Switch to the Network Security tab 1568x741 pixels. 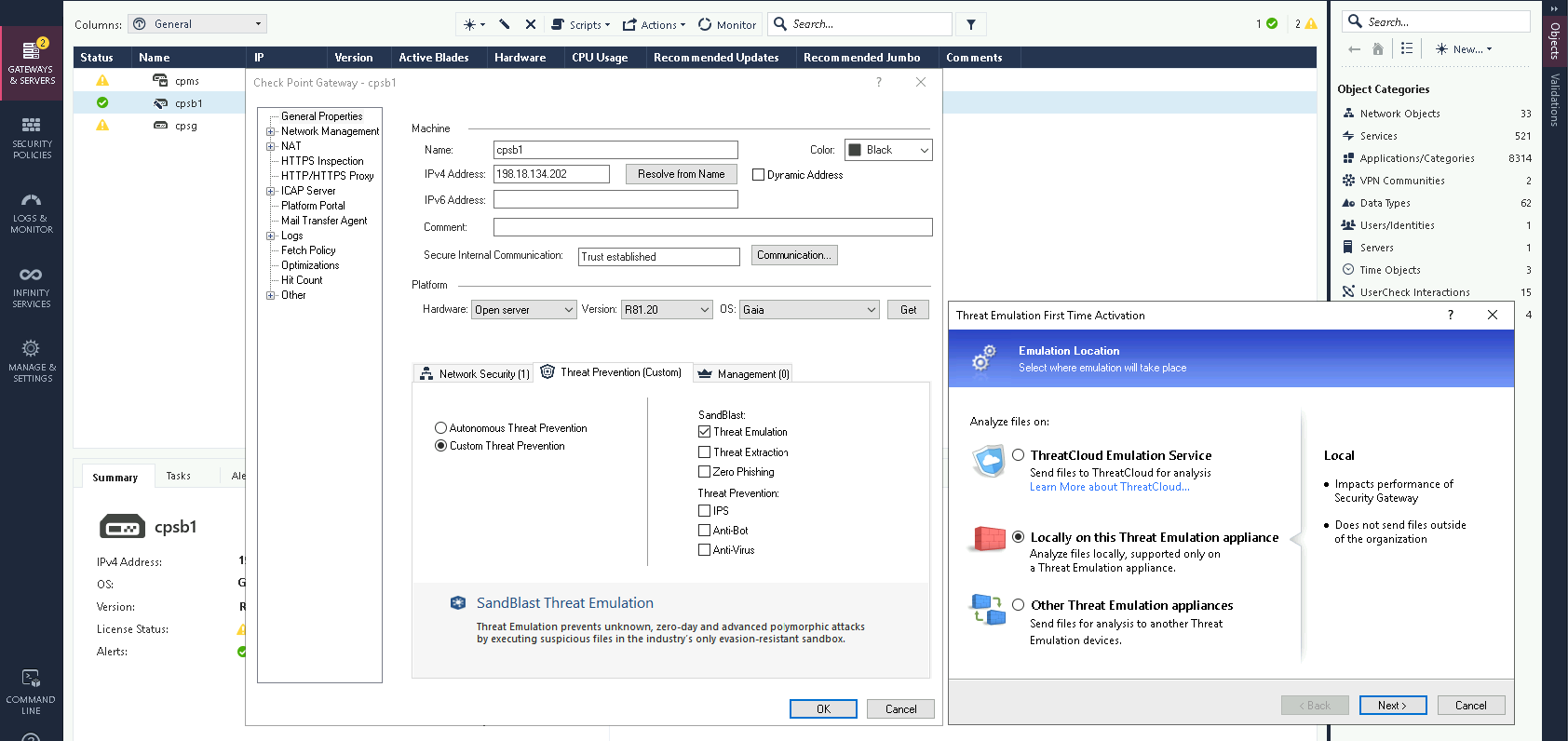click(474, 373)
